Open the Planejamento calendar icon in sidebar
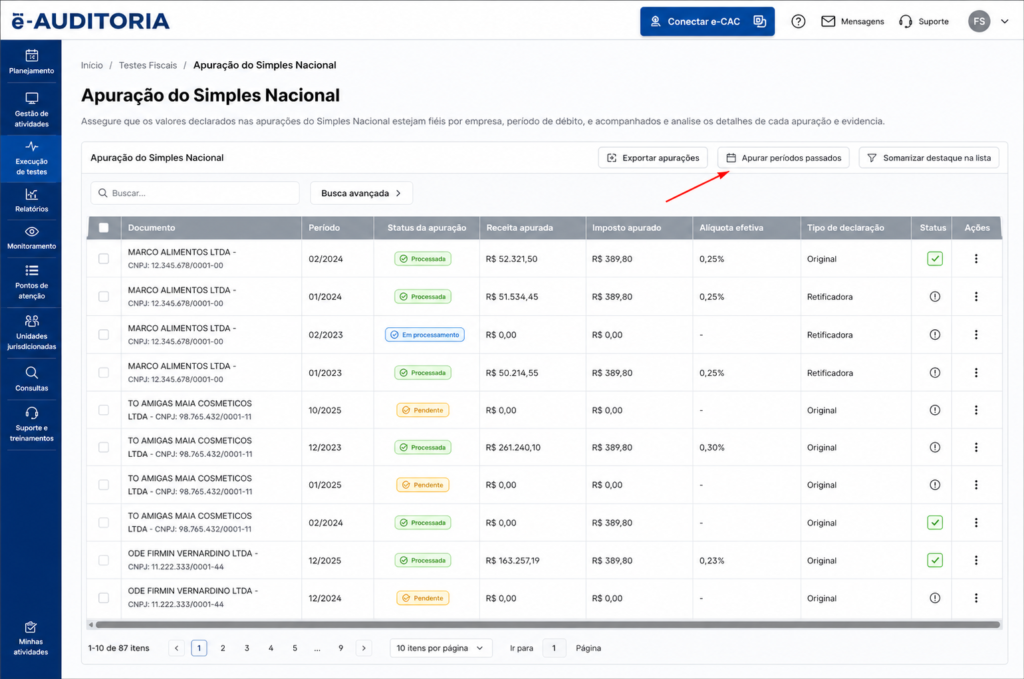The height and width of the screenshot is (679, 1024). (31, 55)
